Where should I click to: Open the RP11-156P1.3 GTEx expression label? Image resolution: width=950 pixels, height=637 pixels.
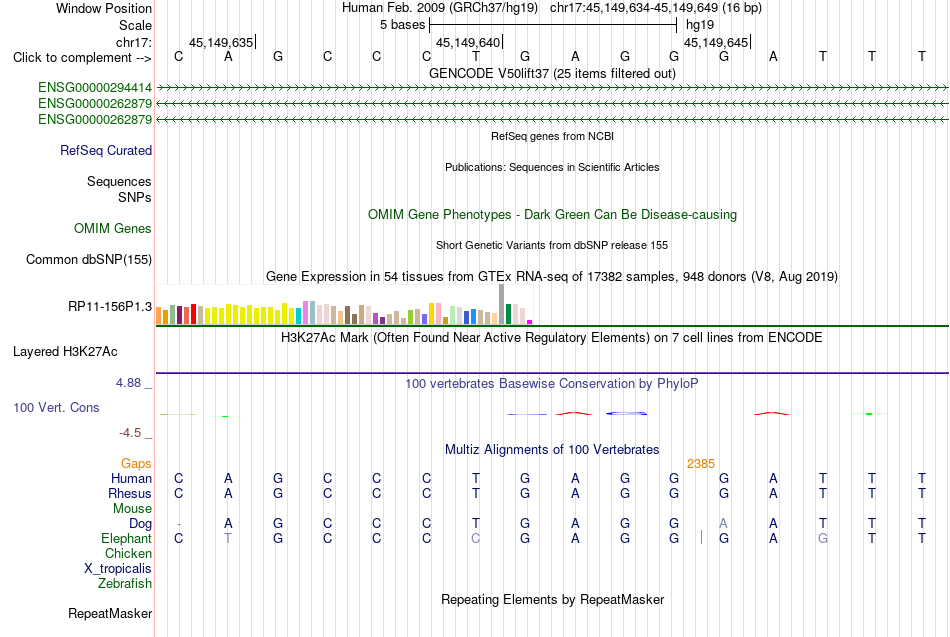(x=110, y=307)
